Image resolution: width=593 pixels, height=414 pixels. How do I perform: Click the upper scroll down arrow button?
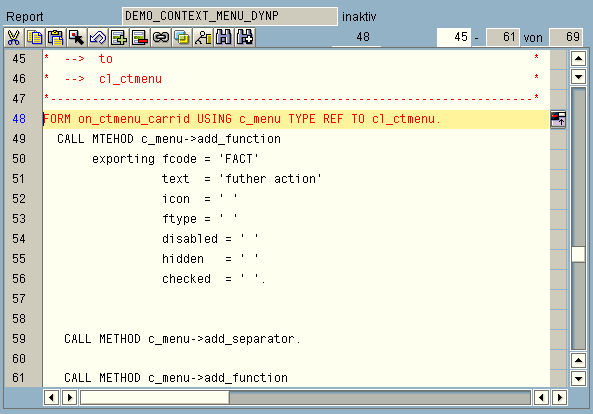point(578,77)
